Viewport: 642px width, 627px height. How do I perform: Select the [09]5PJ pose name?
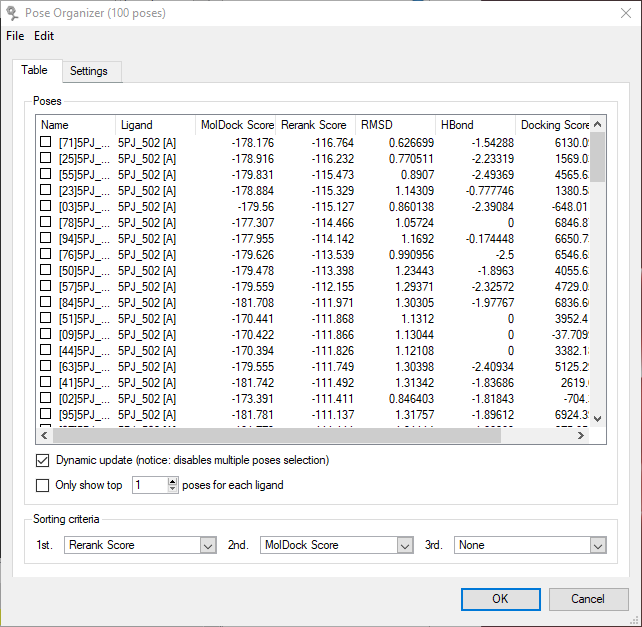tap(84, 335)
